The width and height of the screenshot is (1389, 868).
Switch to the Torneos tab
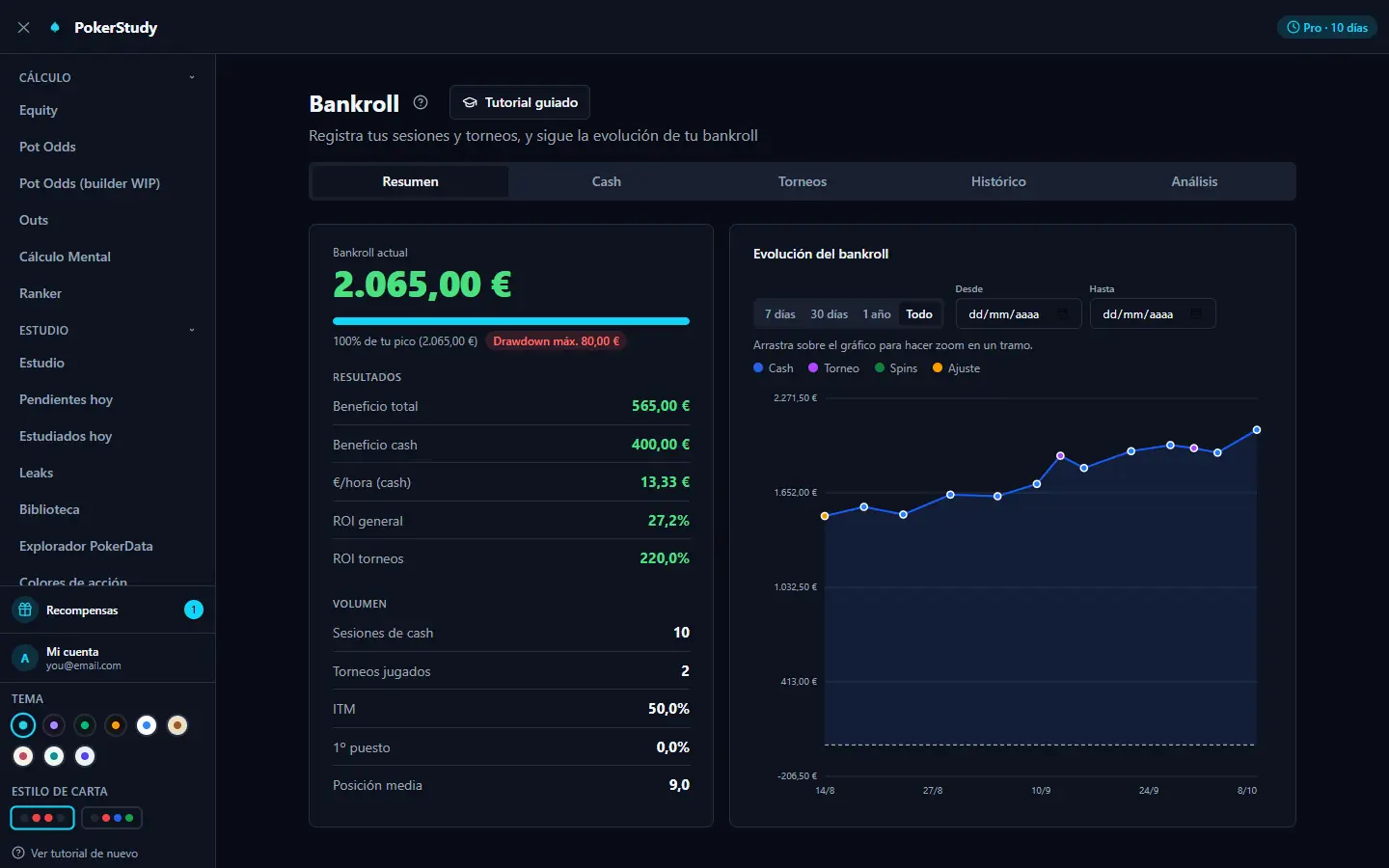pyautogui.click(x=803, y=181)
